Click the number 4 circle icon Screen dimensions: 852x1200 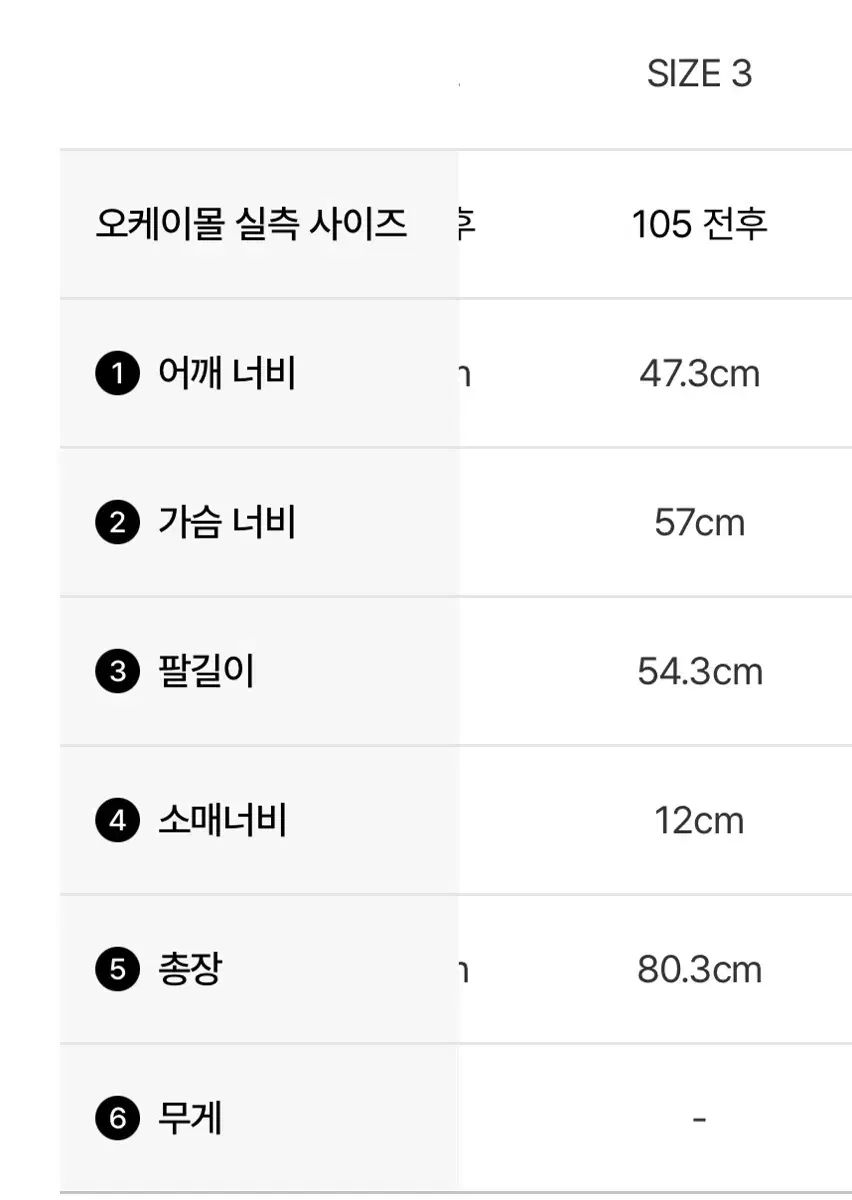[x=118, y=821]
